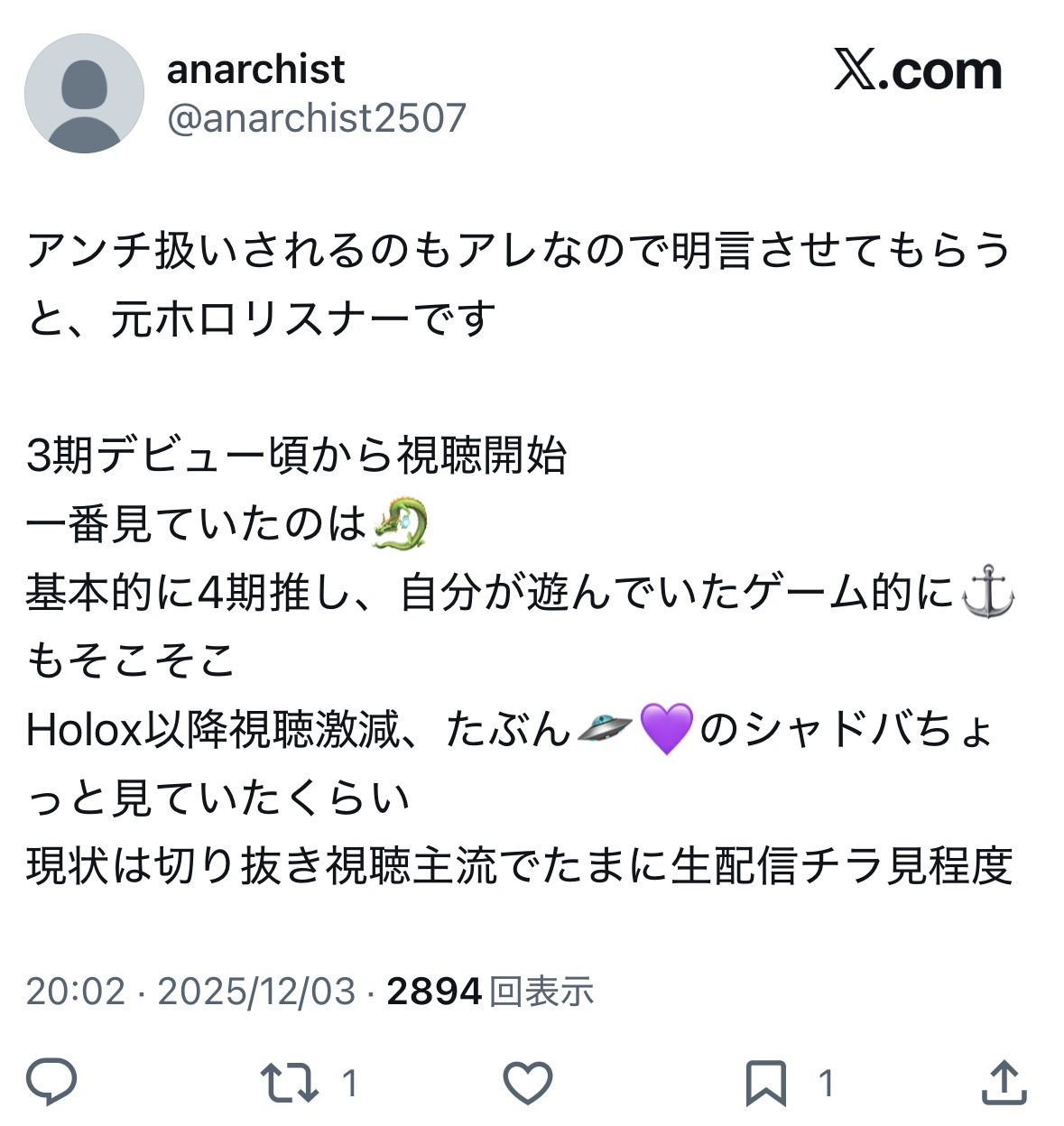Click the anchor emoji in the tweet
The width and height of the screenshot is (1064, 1126).
[988, 593]
